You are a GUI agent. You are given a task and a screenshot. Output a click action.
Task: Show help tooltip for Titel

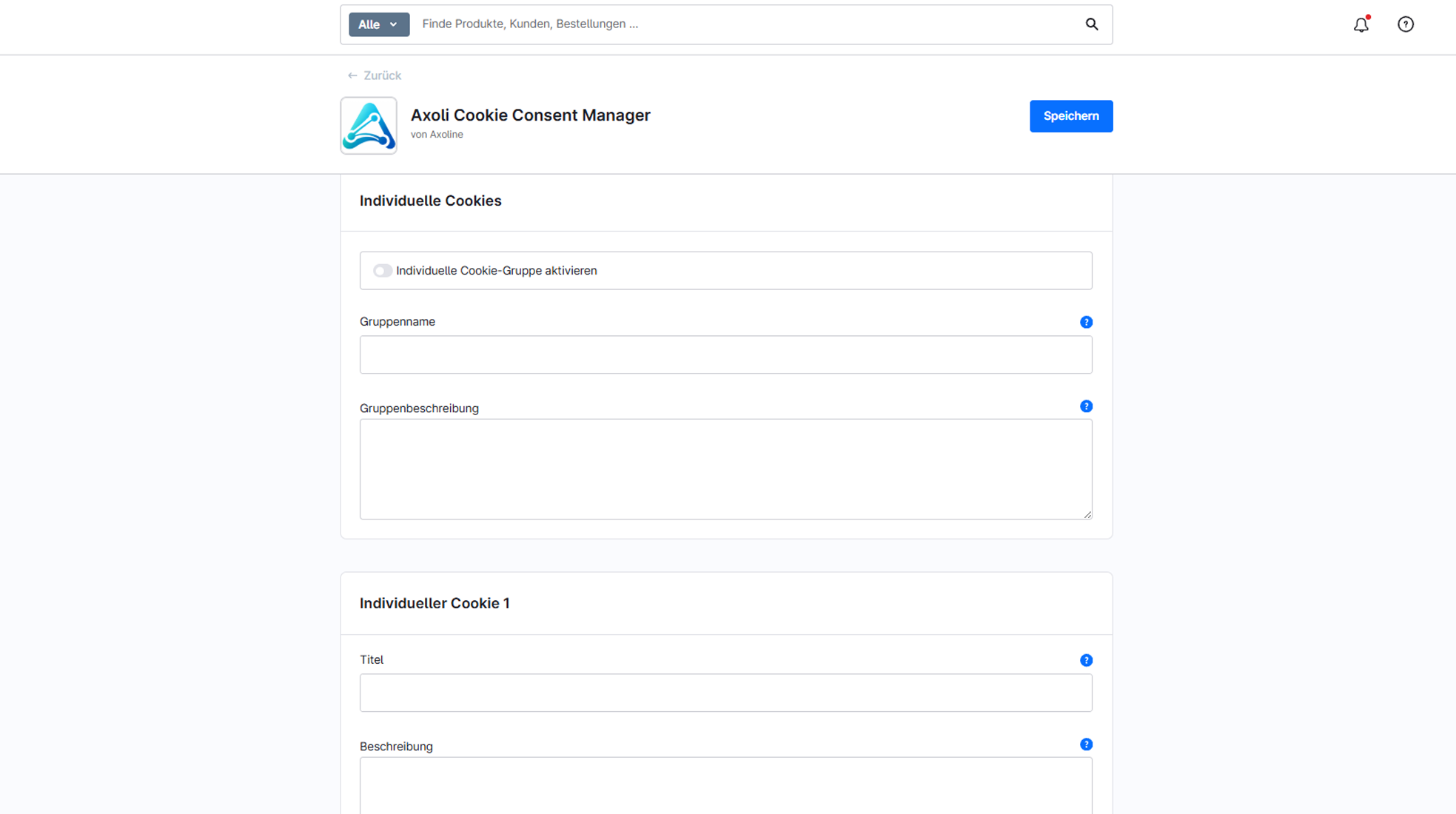[x=1086, y=660]
